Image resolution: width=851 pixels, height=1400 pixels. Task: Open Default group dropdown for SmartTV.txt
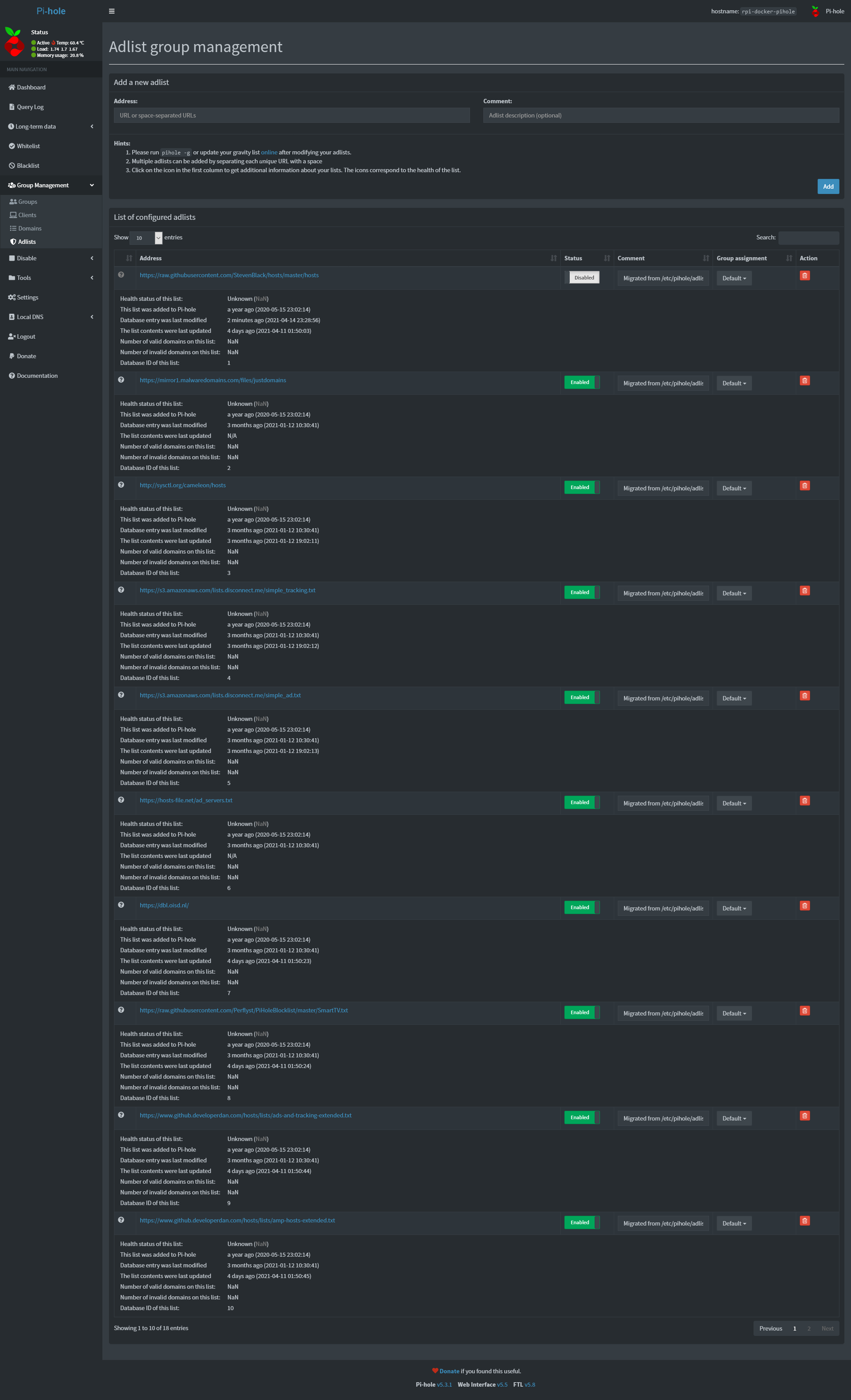click(734, 1014)
